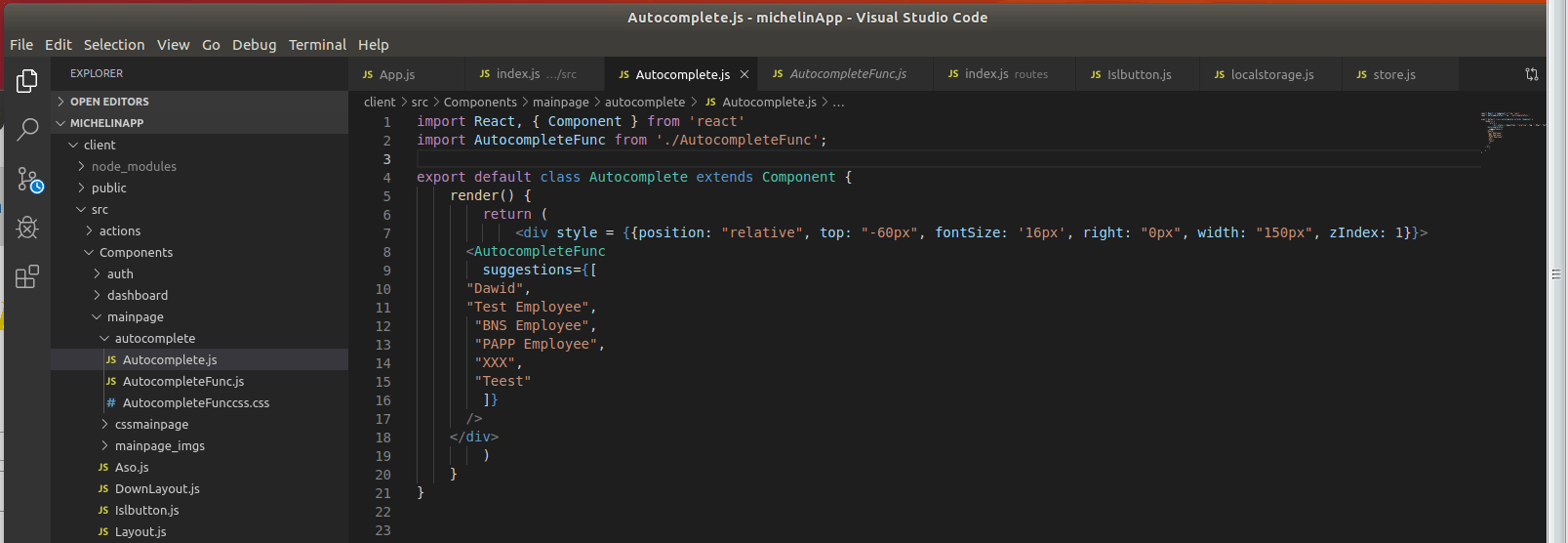The height and width of the screenshot is (543, 1568).
Task: Switch to the App.js tab
Action: (x=405, y=74)
